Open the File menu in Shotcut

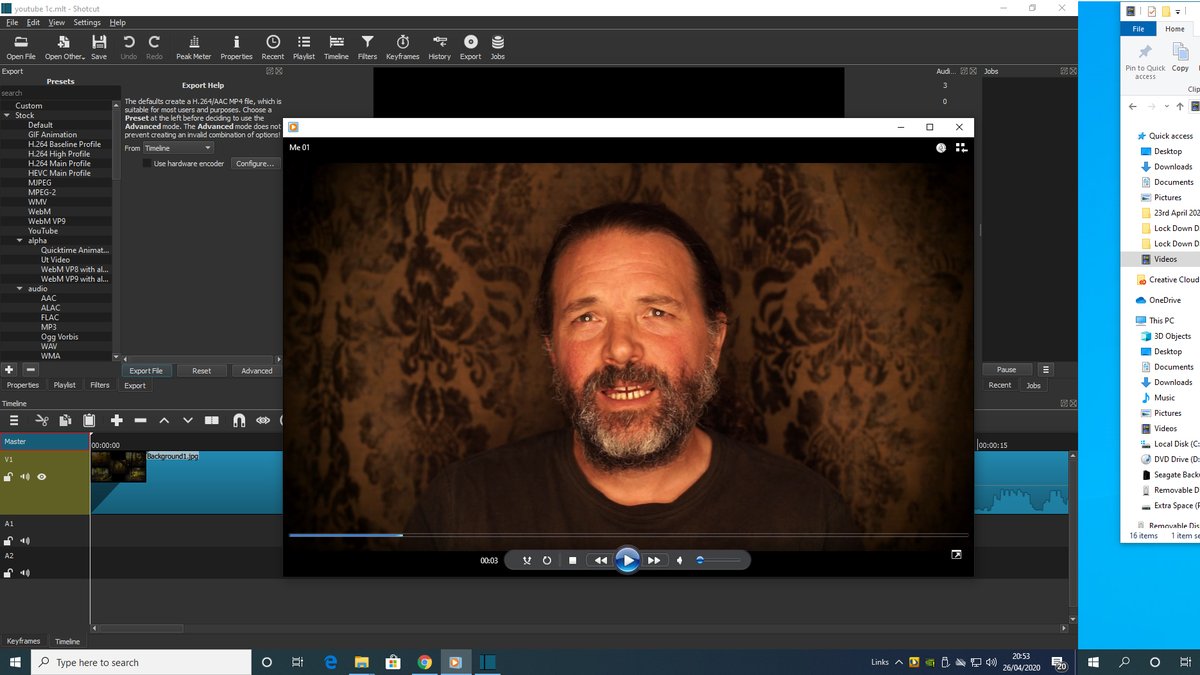(12, 22)
